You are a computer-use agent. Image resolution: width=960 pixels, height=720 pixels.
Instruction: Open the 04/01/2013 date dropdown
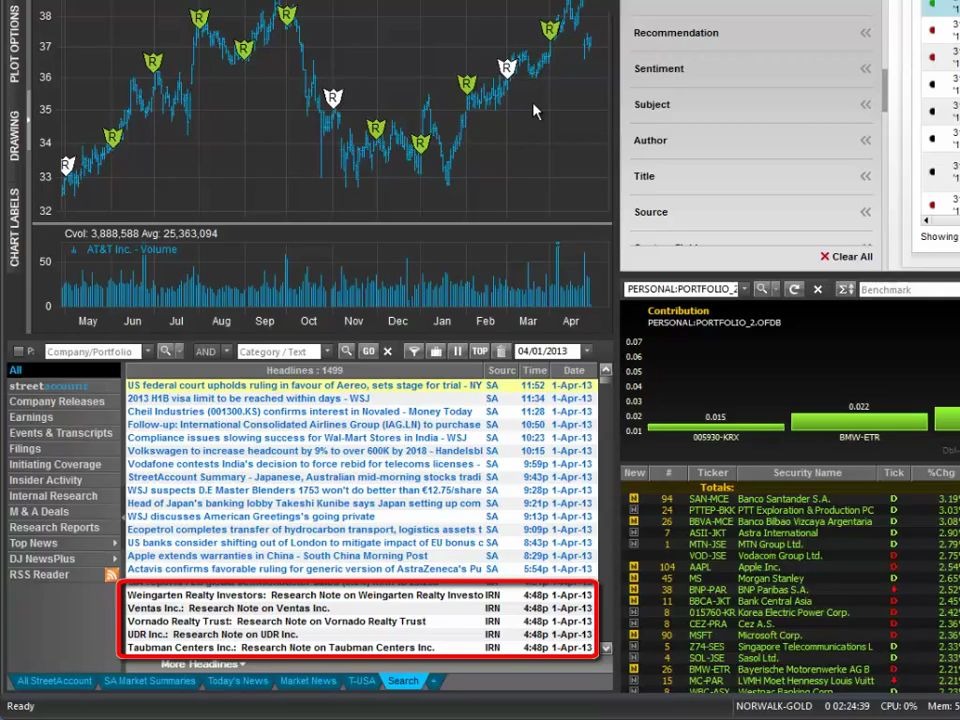tap(587, 351)
